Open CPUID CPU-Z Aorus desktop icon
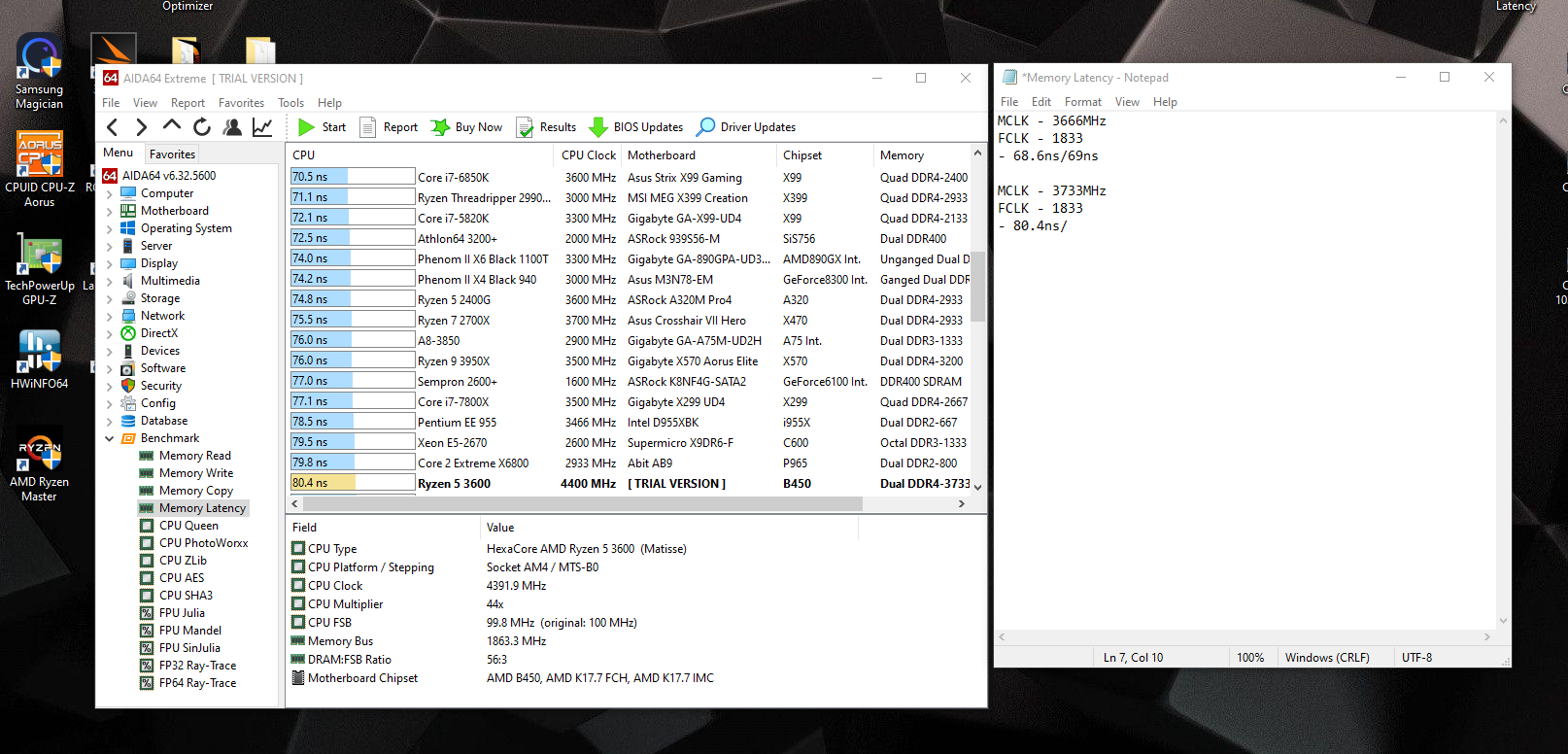Viewport: 1568px width, 754px height. point(39,170)
